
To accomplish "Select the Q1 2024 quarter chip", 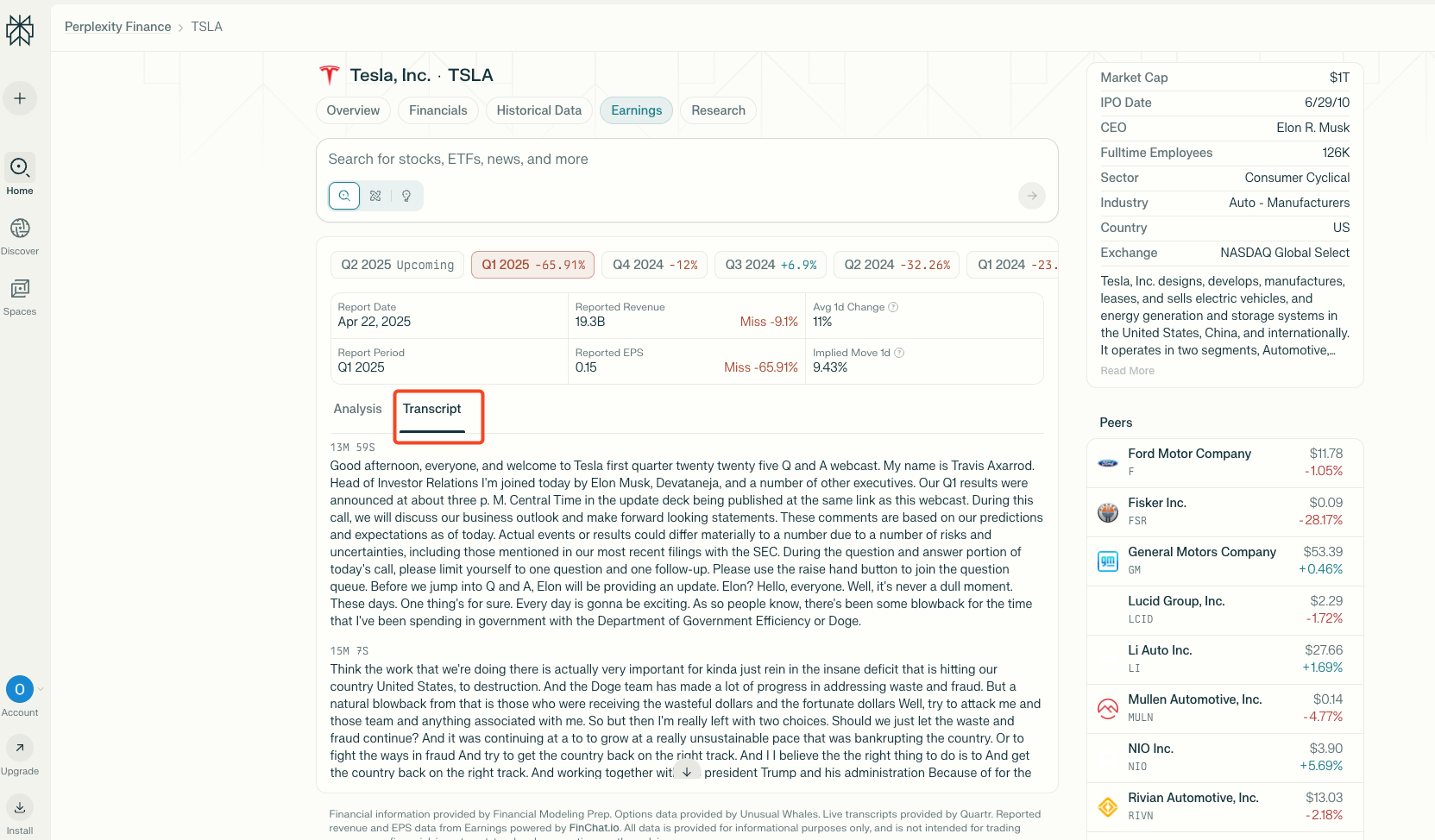I will (1013, 265).
